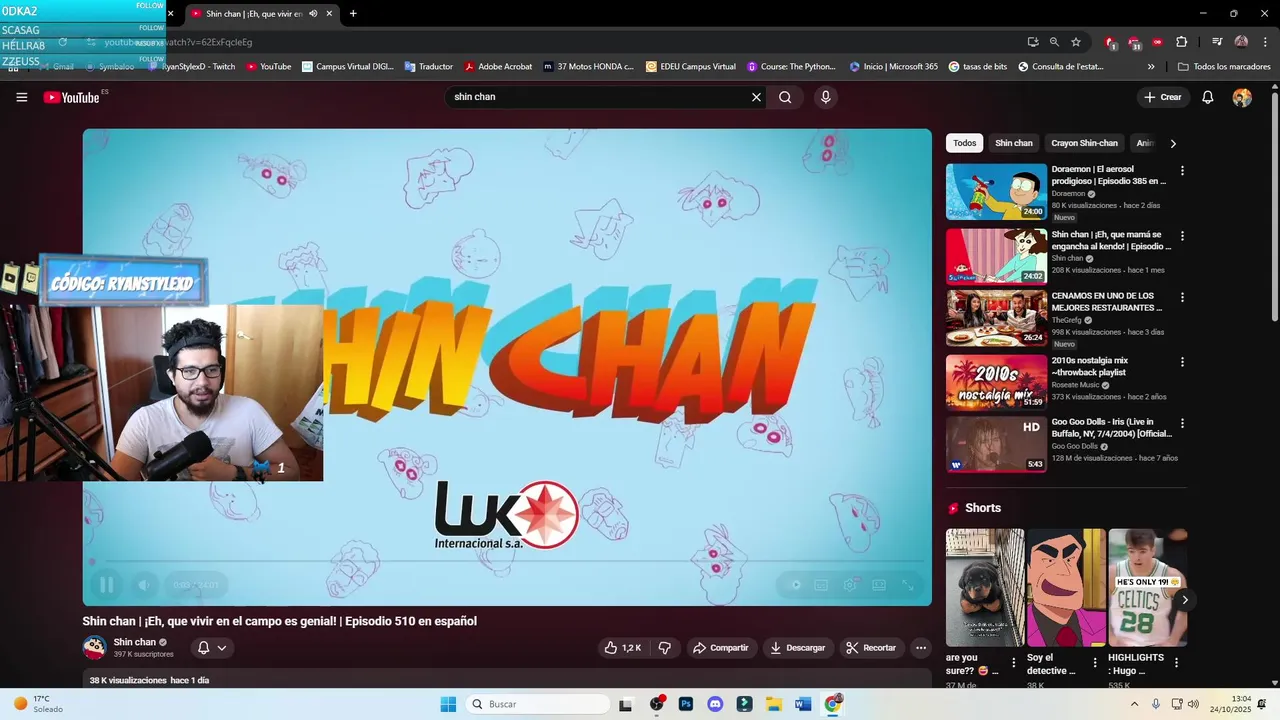Open the account avatar menu

coord(1242,97)
